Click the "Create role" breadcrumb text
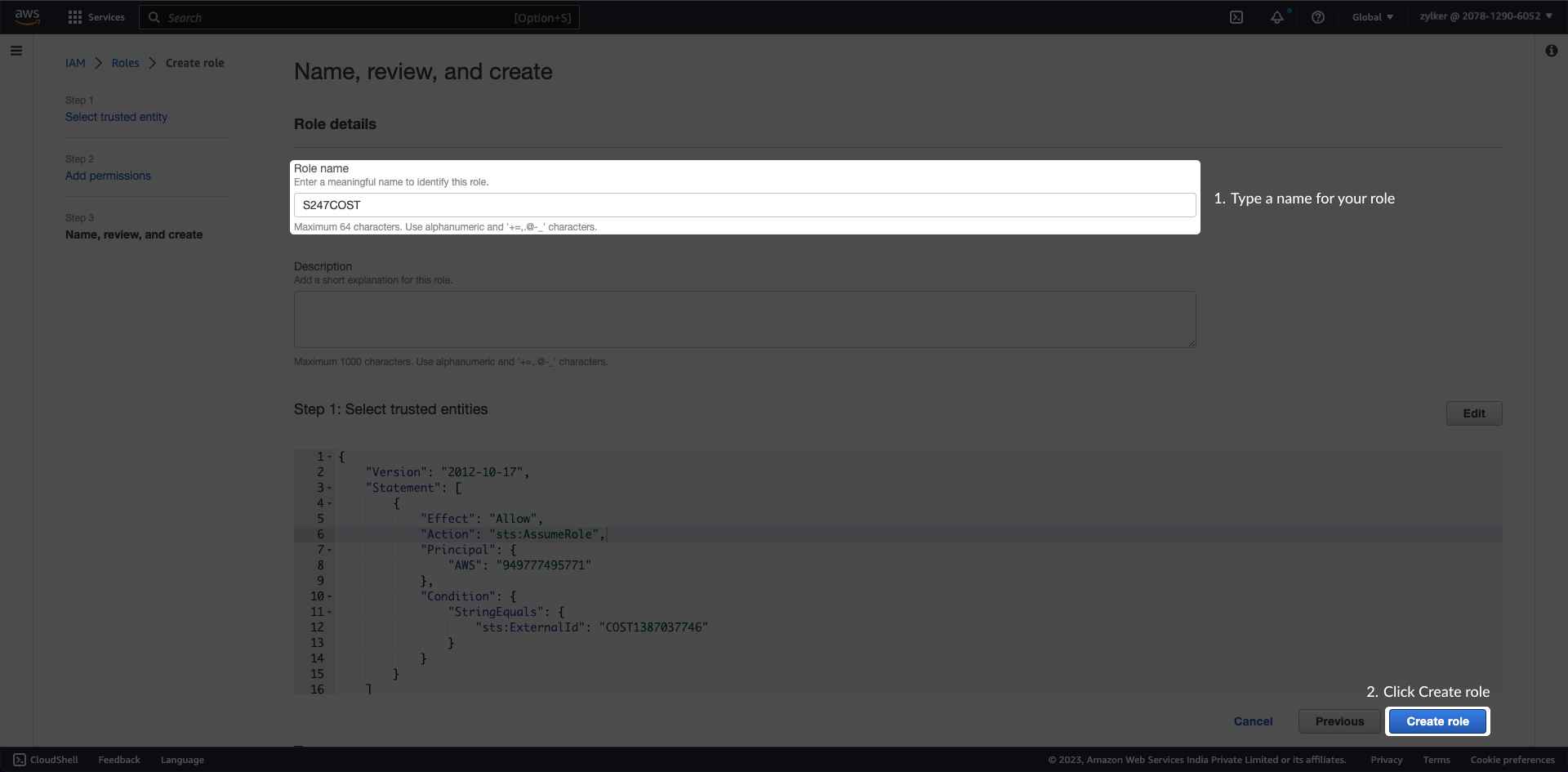 (194, 63)
